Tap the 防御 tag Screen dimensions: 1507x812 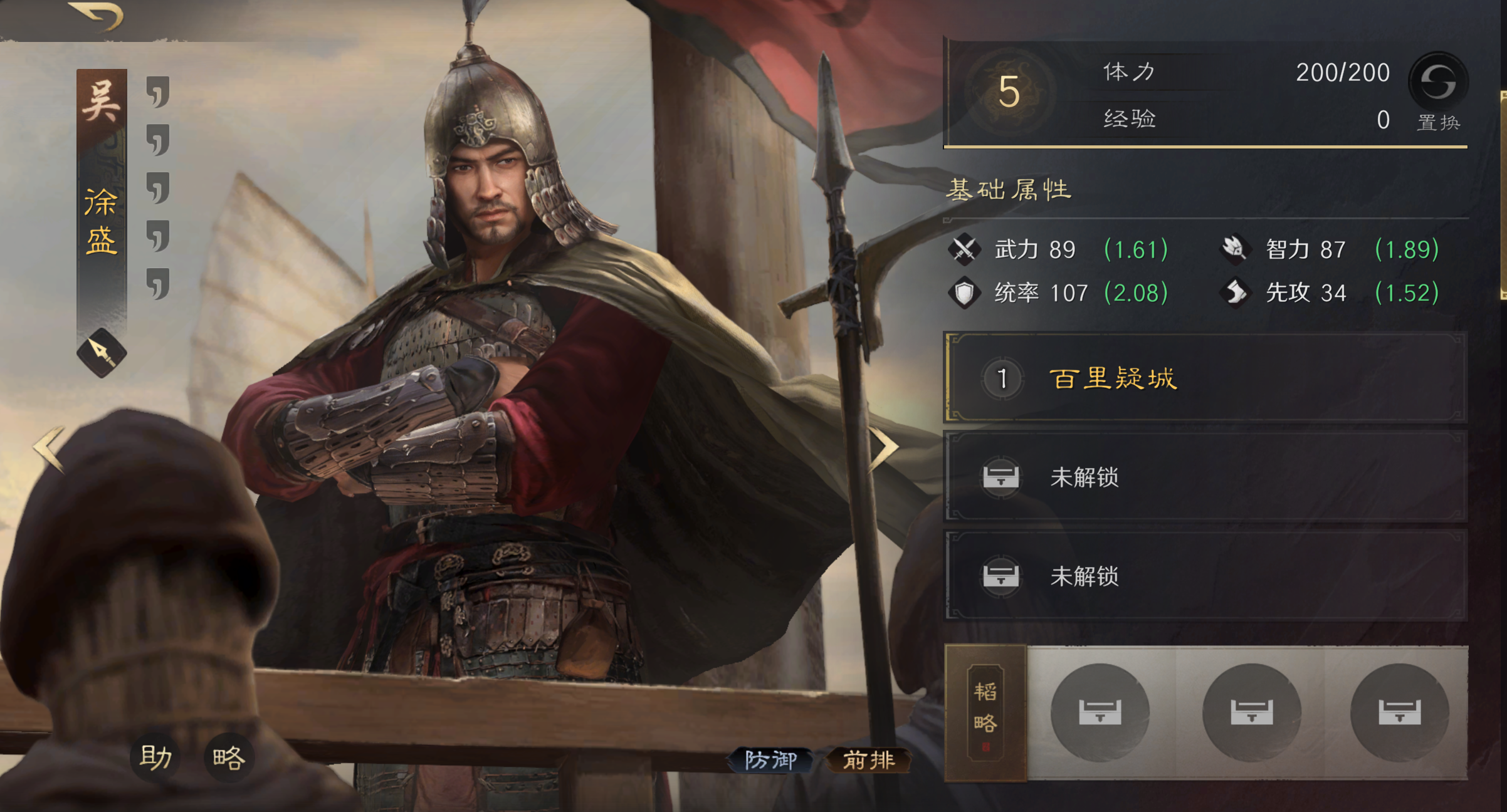[x=770, y=760]
